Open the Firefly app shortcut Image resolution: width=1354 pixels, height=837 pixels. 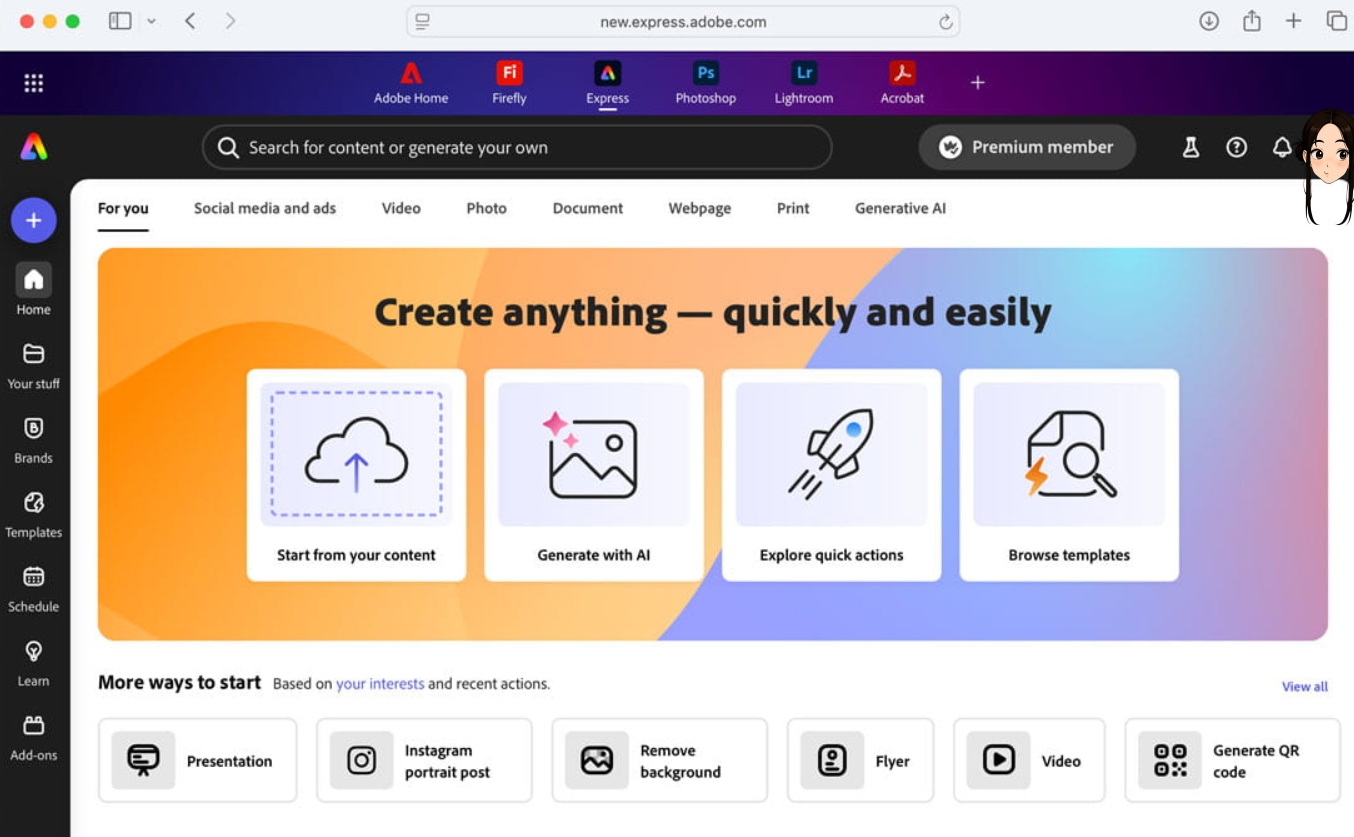pos(509,84)
